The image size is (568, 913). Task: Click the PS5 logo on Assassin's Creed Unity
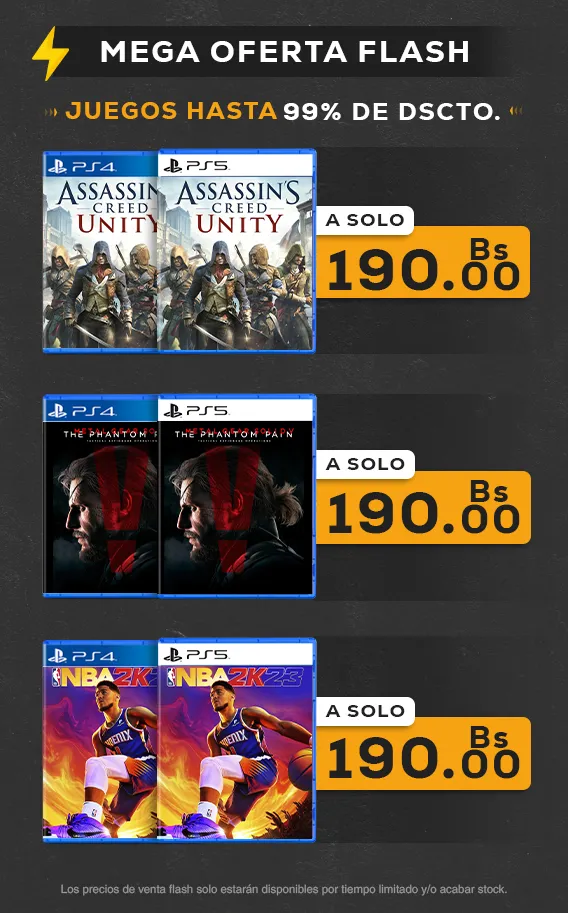coord(196,166)
